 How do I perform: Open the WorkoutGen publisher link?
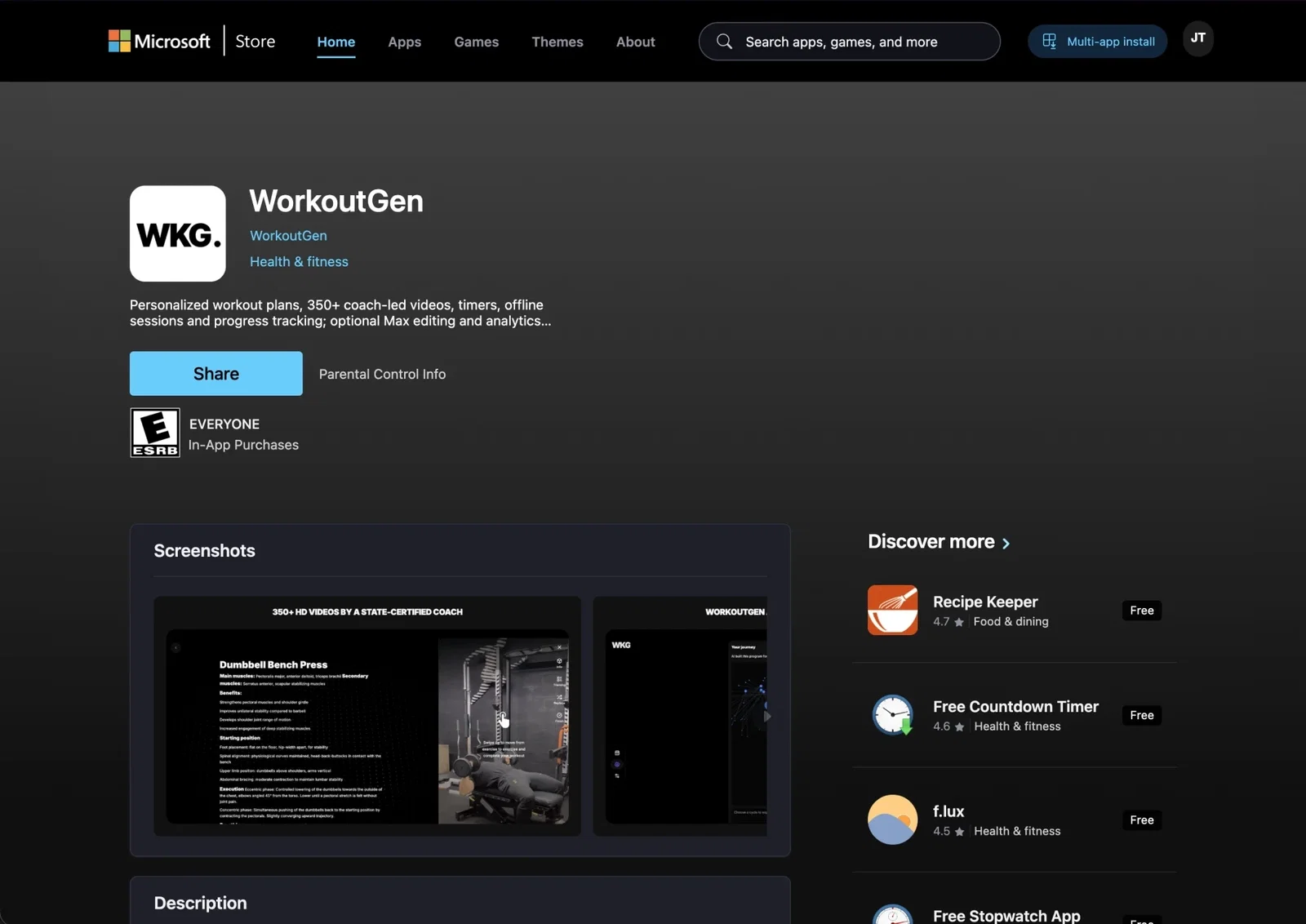(288, 235)
